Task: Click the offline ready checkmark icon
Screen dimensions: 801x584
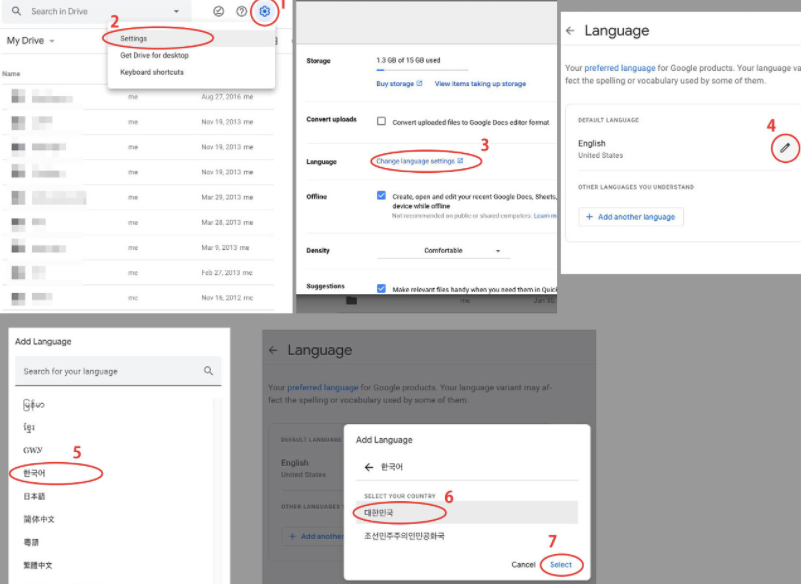Action: click(x=219, y=11)
